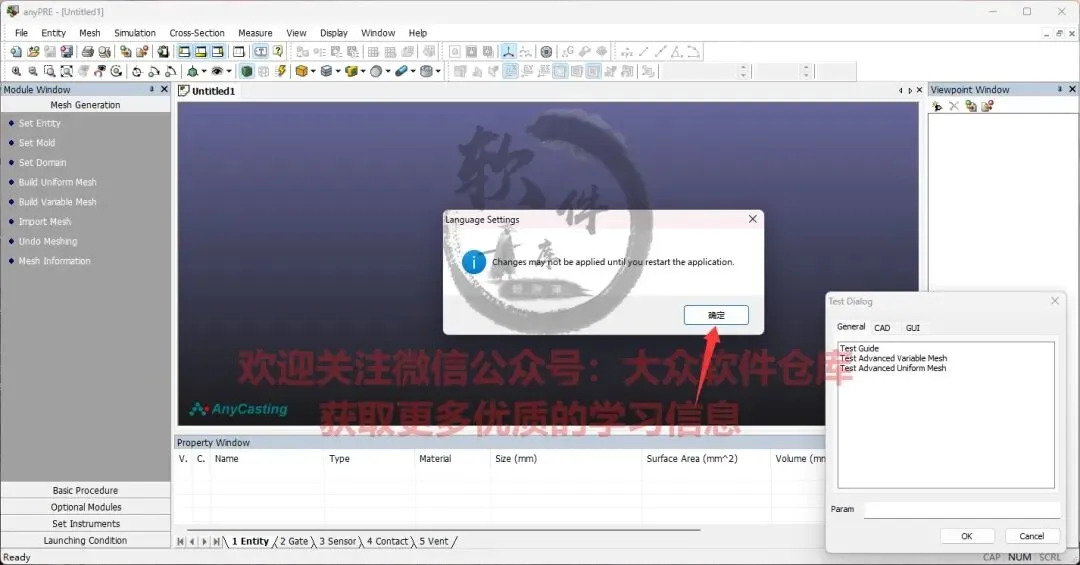1080x565 pixels.
Task: Click the blue cylinder primitive icon
Action: tap(401, 71)
